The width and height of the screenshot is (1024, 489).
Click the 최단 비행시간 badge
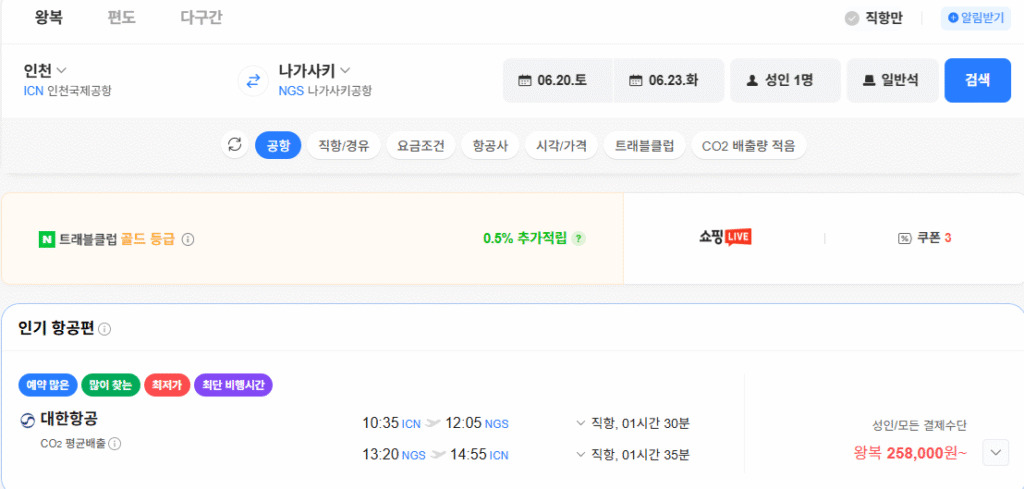point(233,385)
